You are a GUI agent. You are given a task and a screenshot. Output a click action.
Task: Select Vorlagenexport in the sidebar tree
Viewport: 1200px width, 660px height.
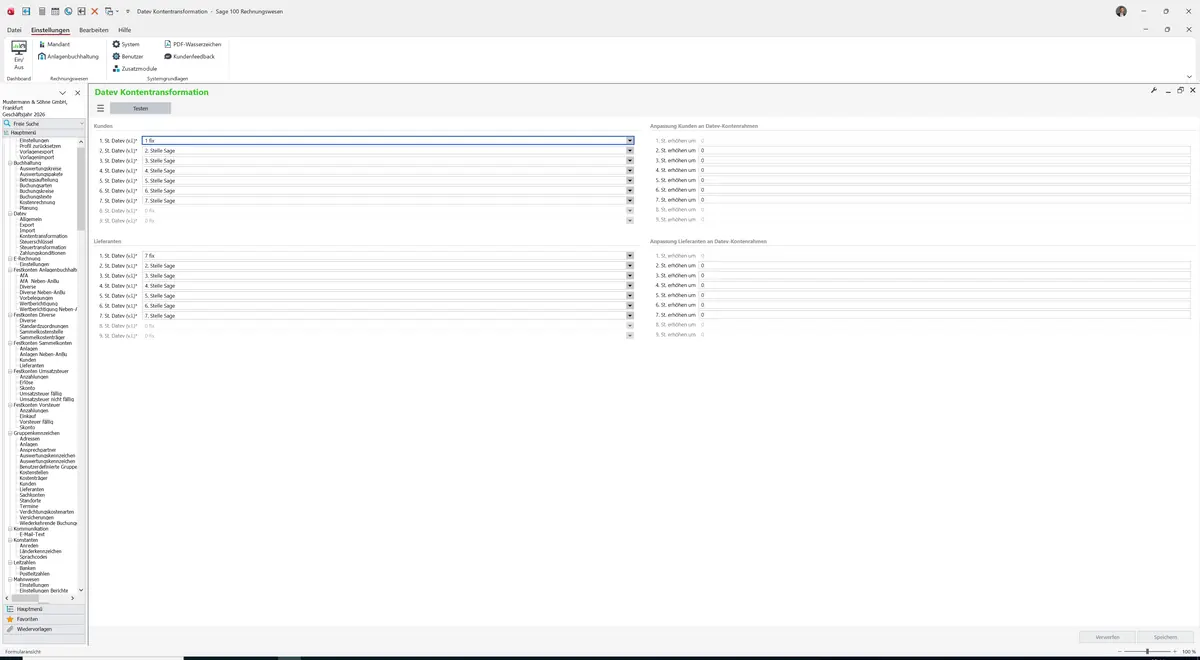click(x=37, y=151)
